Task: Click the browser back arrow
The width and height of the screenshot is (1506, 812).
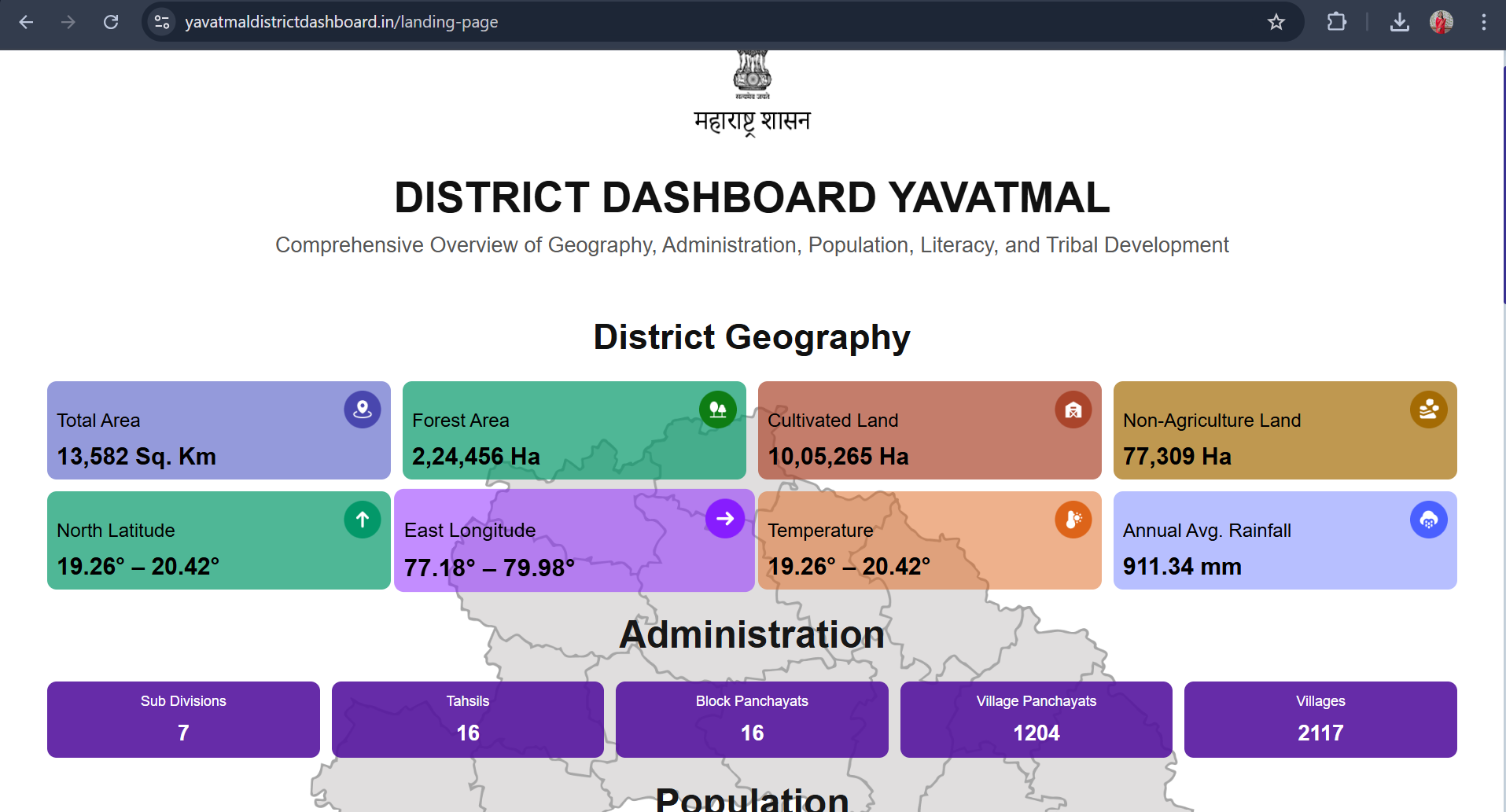Action: (x=26, y=22)
